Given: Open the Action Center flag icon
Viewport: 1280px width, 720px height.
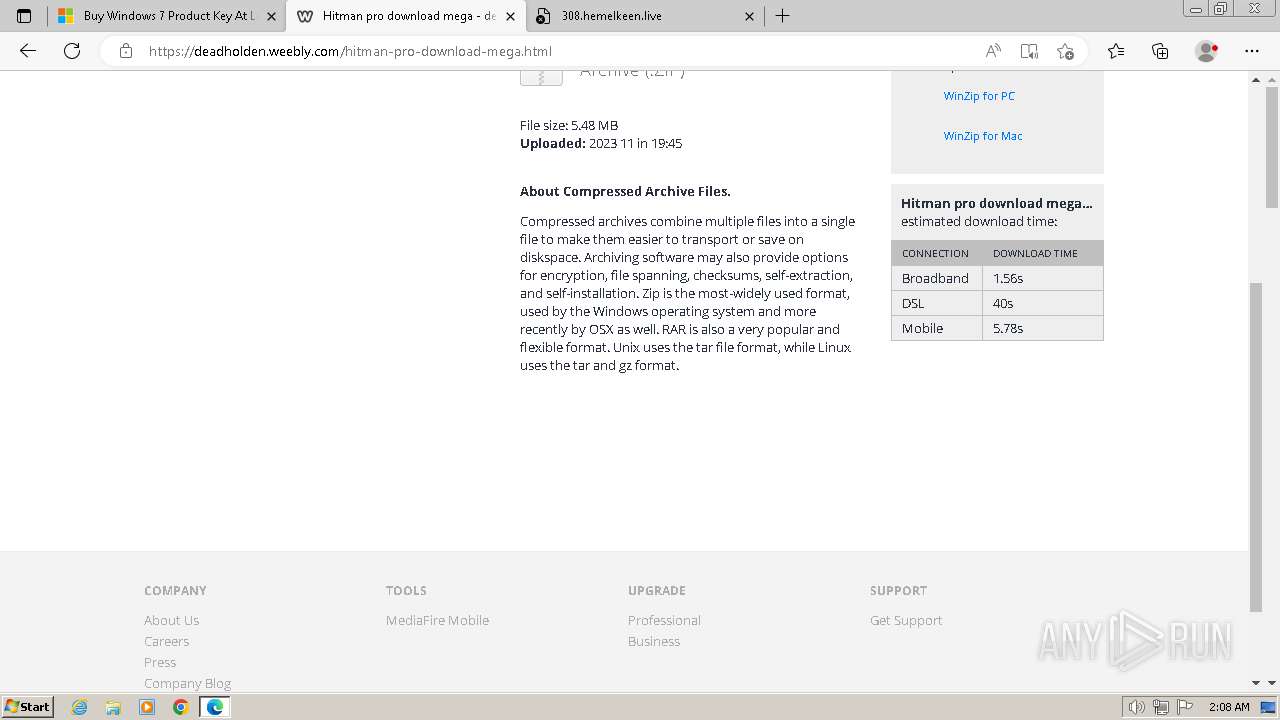Looking at the screenshot, I should [x=1184, y=707].
